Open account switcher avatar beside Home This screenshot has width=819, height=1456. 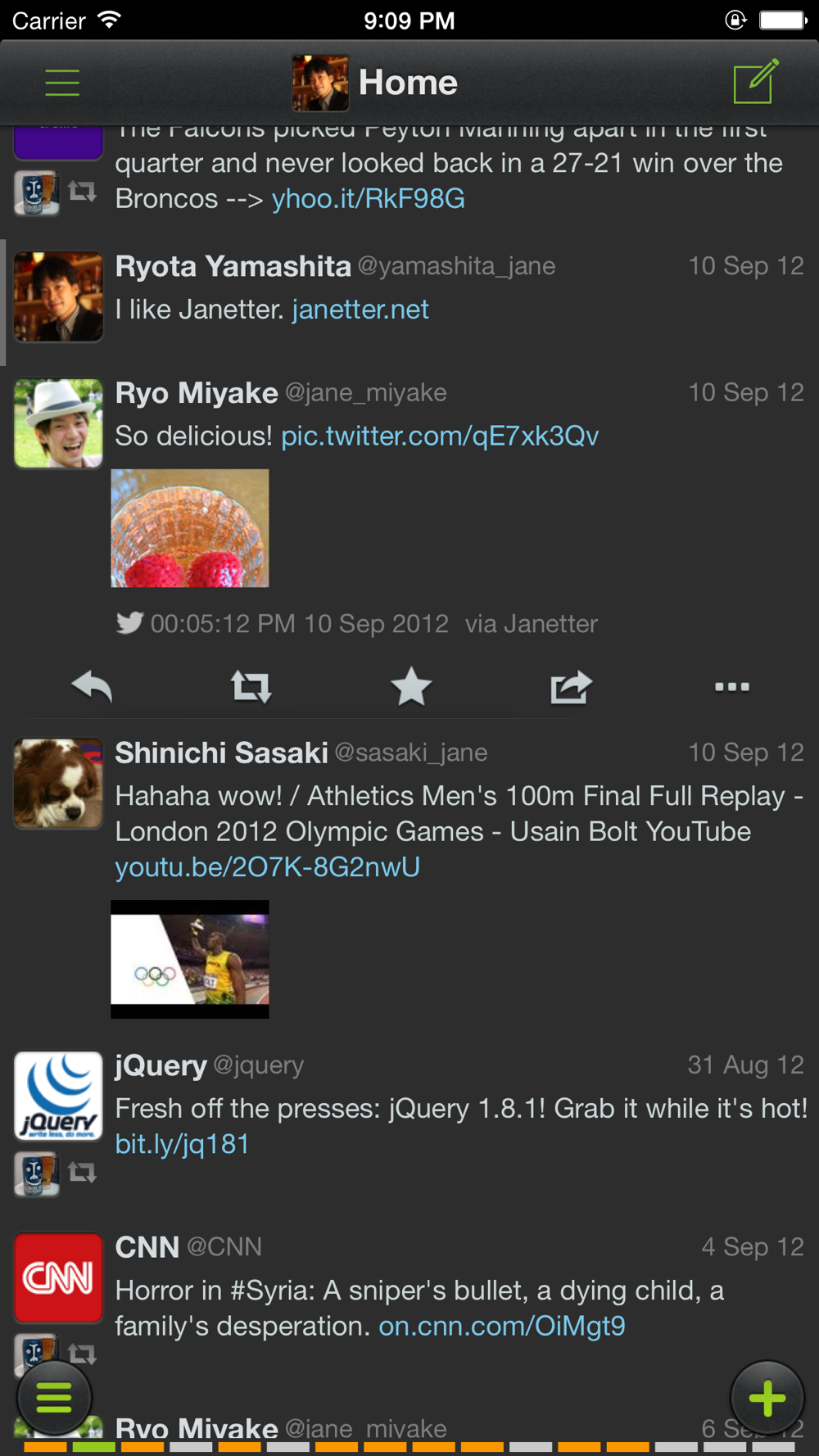pos(320,83)
